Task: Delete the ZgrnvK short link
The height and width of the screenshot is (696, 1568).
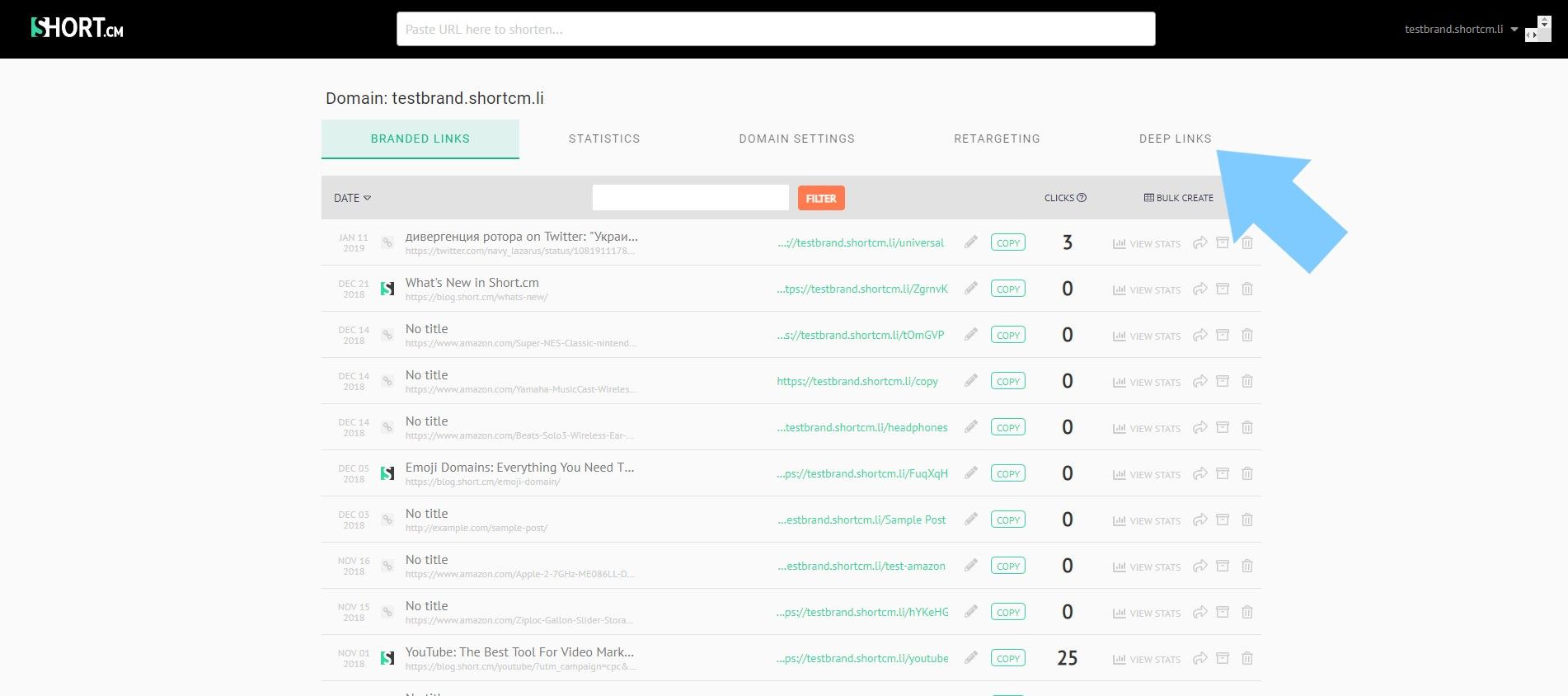Action: pyautogui.click(x=1247, y=289)
